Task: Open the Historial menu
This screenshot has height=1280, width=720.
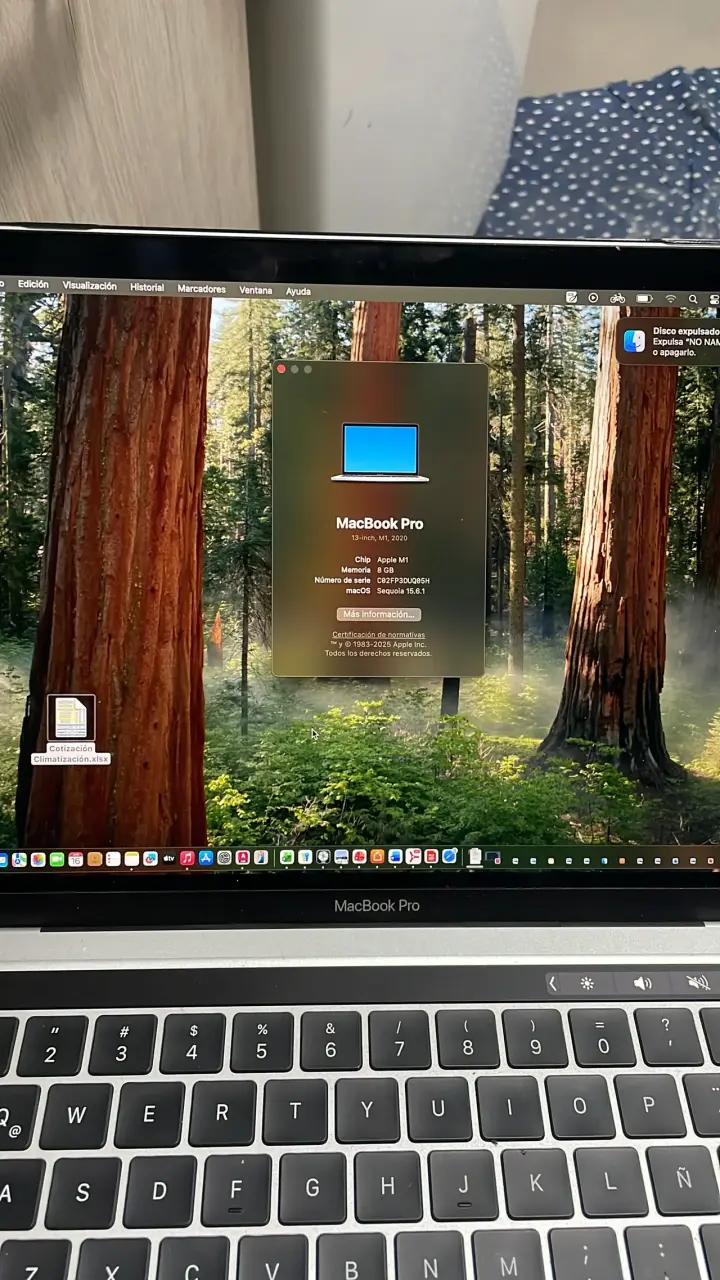Action: click(x=147, y=287)
